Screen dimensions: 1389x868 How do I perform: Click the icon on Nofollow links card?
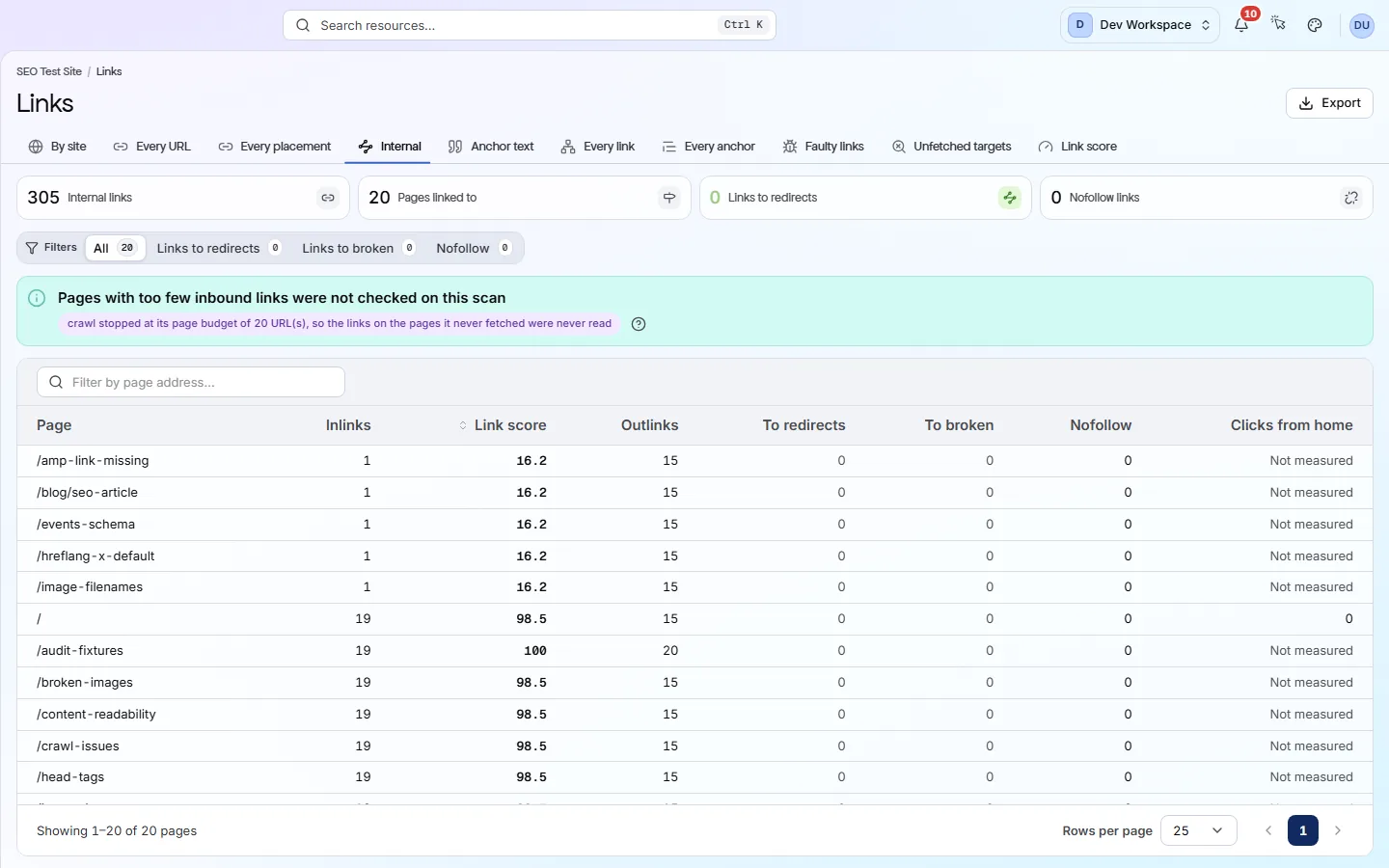click(x=1351, y=198)
